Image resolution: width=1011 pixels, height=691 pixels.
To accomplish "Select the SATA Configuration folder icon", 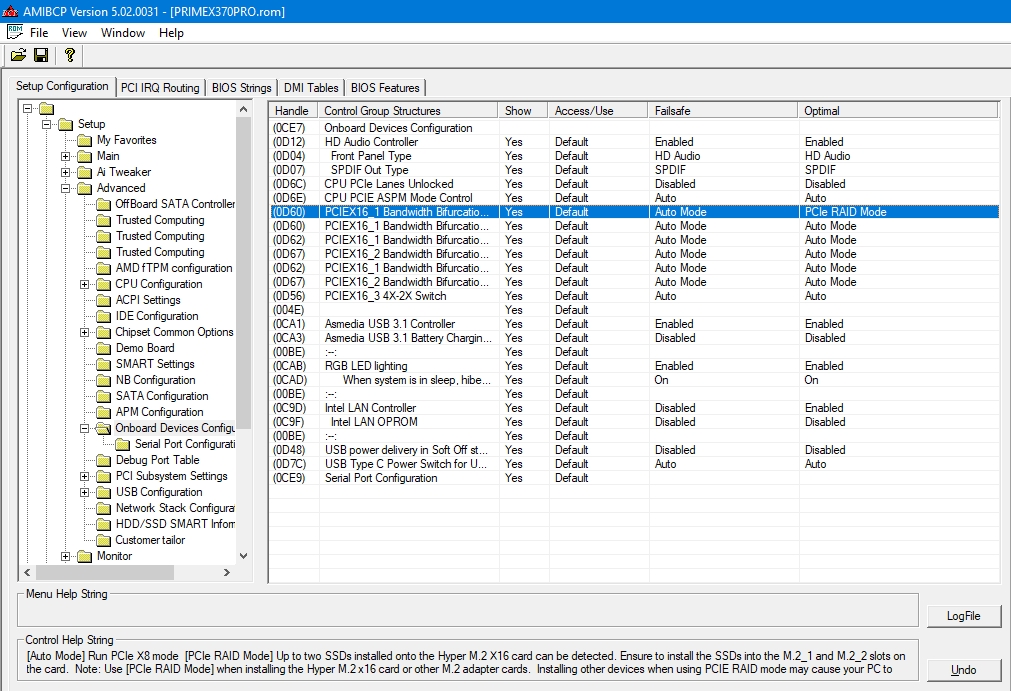I will [x=103, y=396].
